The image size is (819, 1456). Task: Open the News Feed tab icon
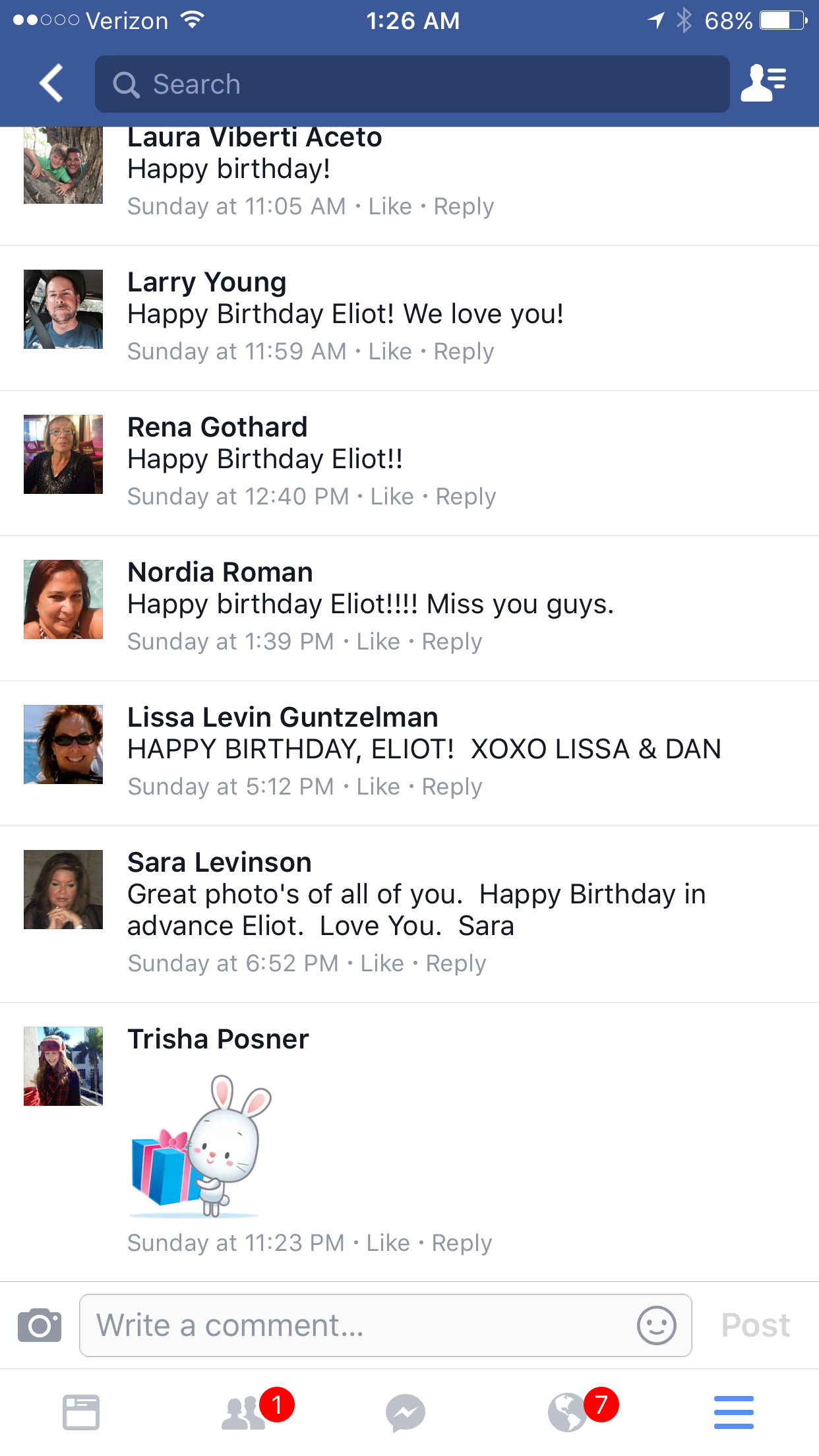tap(81, 1412)
